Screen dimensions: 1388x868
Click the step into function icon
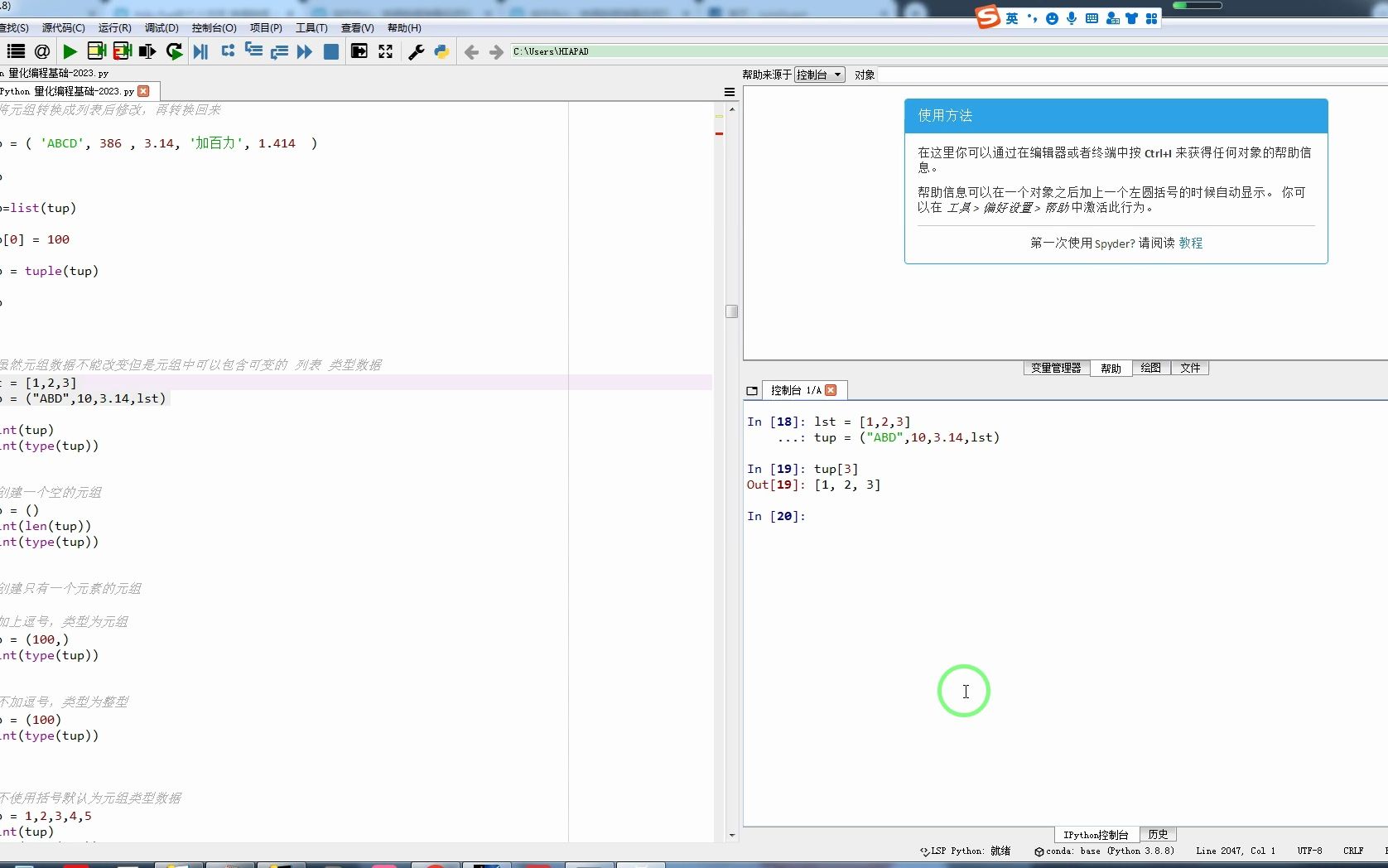pos(253,51)
